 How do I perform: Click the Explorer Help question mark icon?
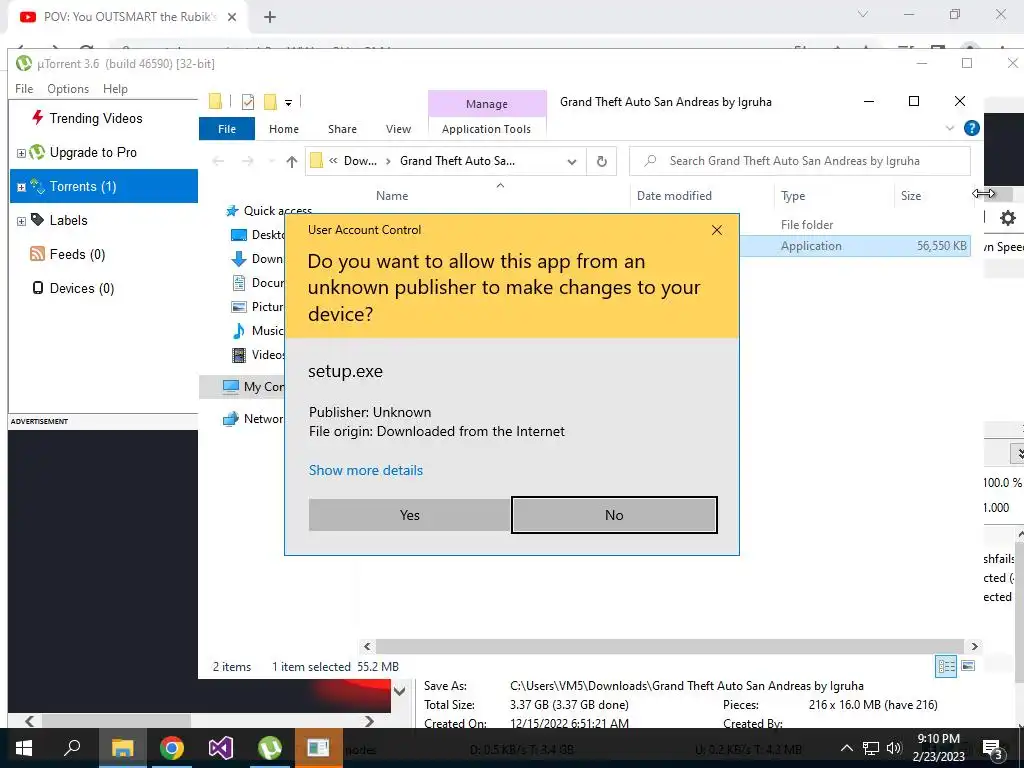coord(972,128)
